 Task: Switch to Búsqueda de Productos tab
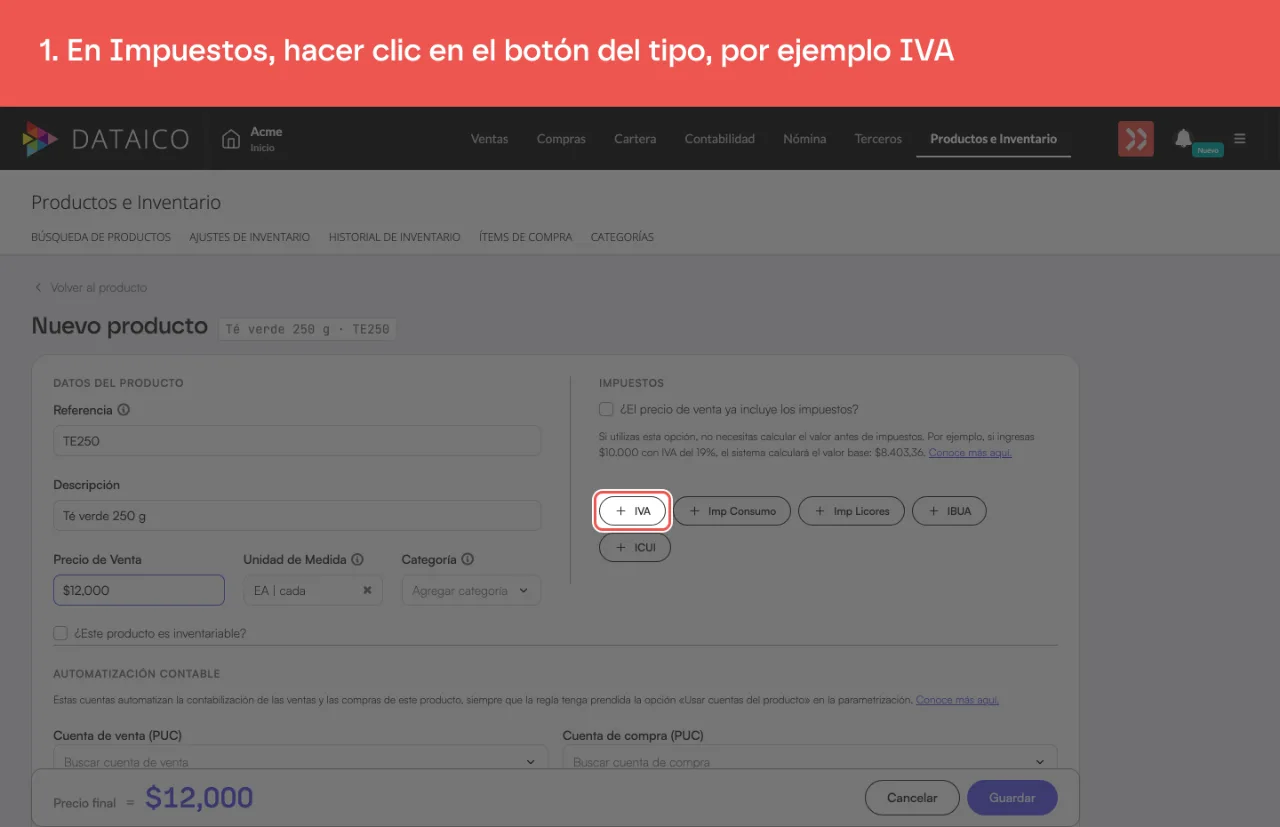click(x=101, y=237)
